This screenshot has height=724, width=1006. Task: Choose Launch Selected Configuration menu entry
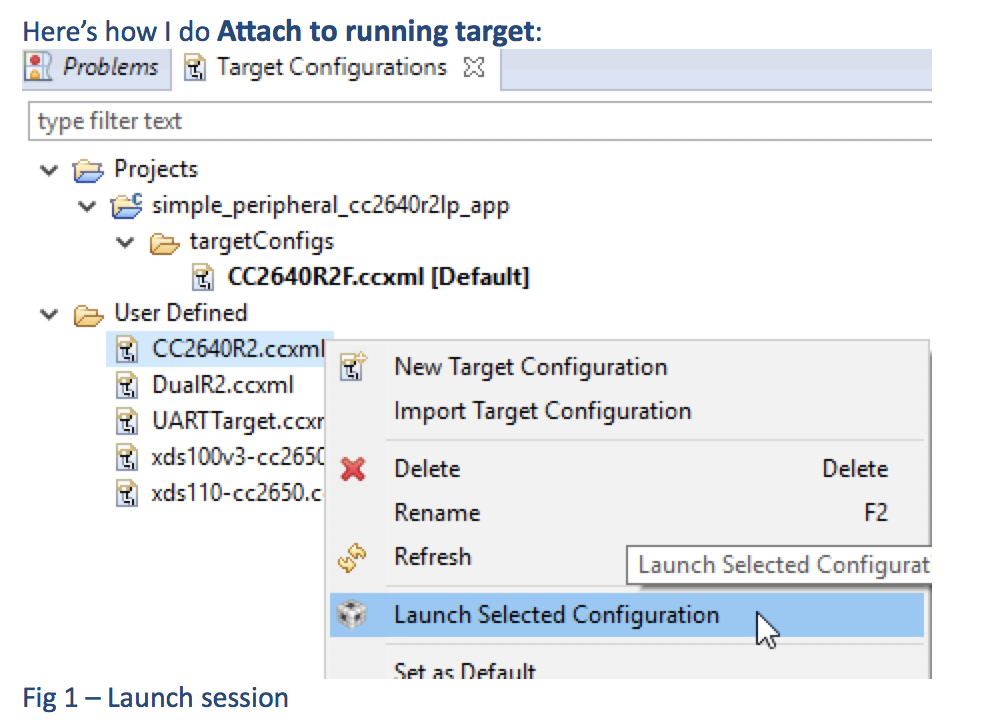[x=556, y=615]
